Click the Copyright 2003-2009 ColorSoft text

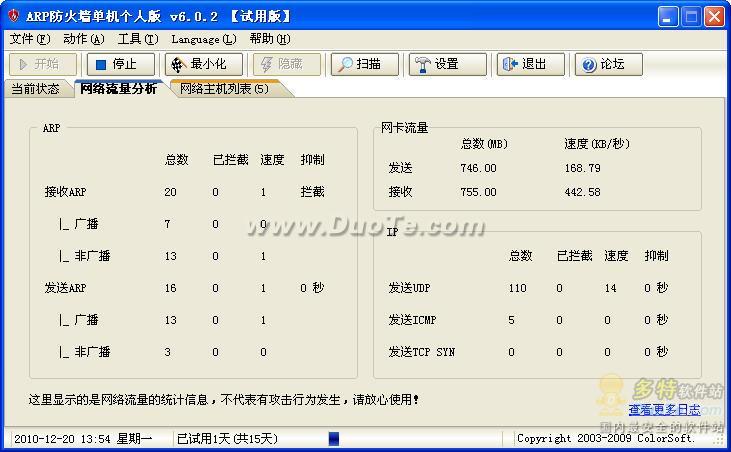coord(606,438)
